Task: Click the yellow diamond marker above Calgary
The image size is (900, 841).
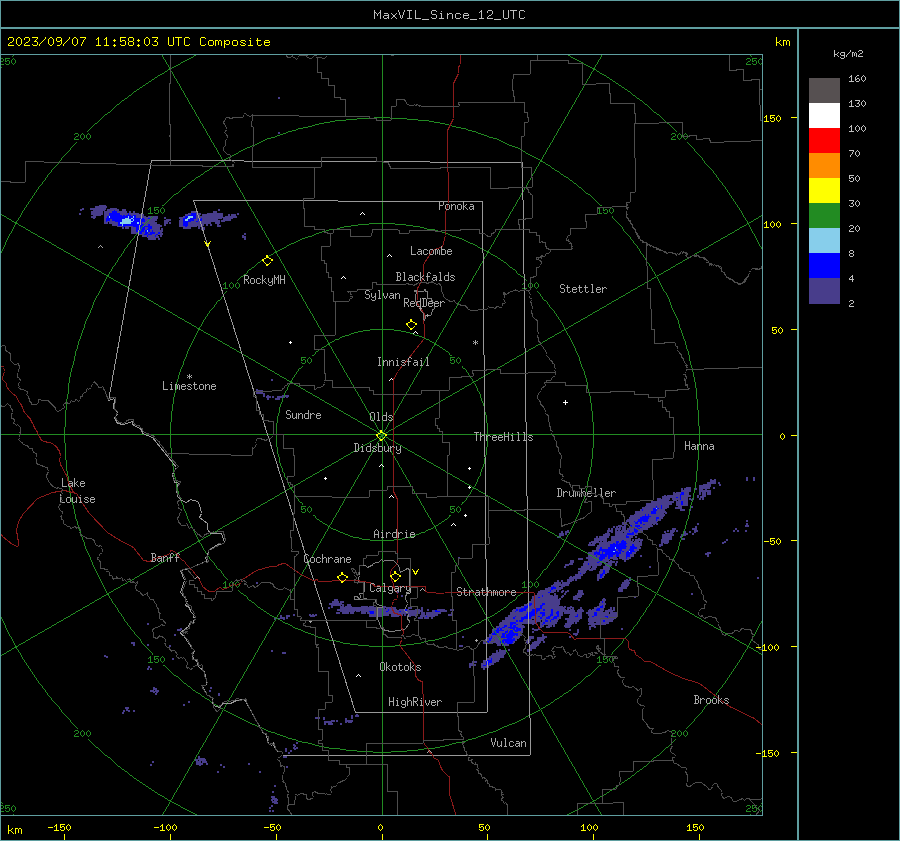Action: 395,576
